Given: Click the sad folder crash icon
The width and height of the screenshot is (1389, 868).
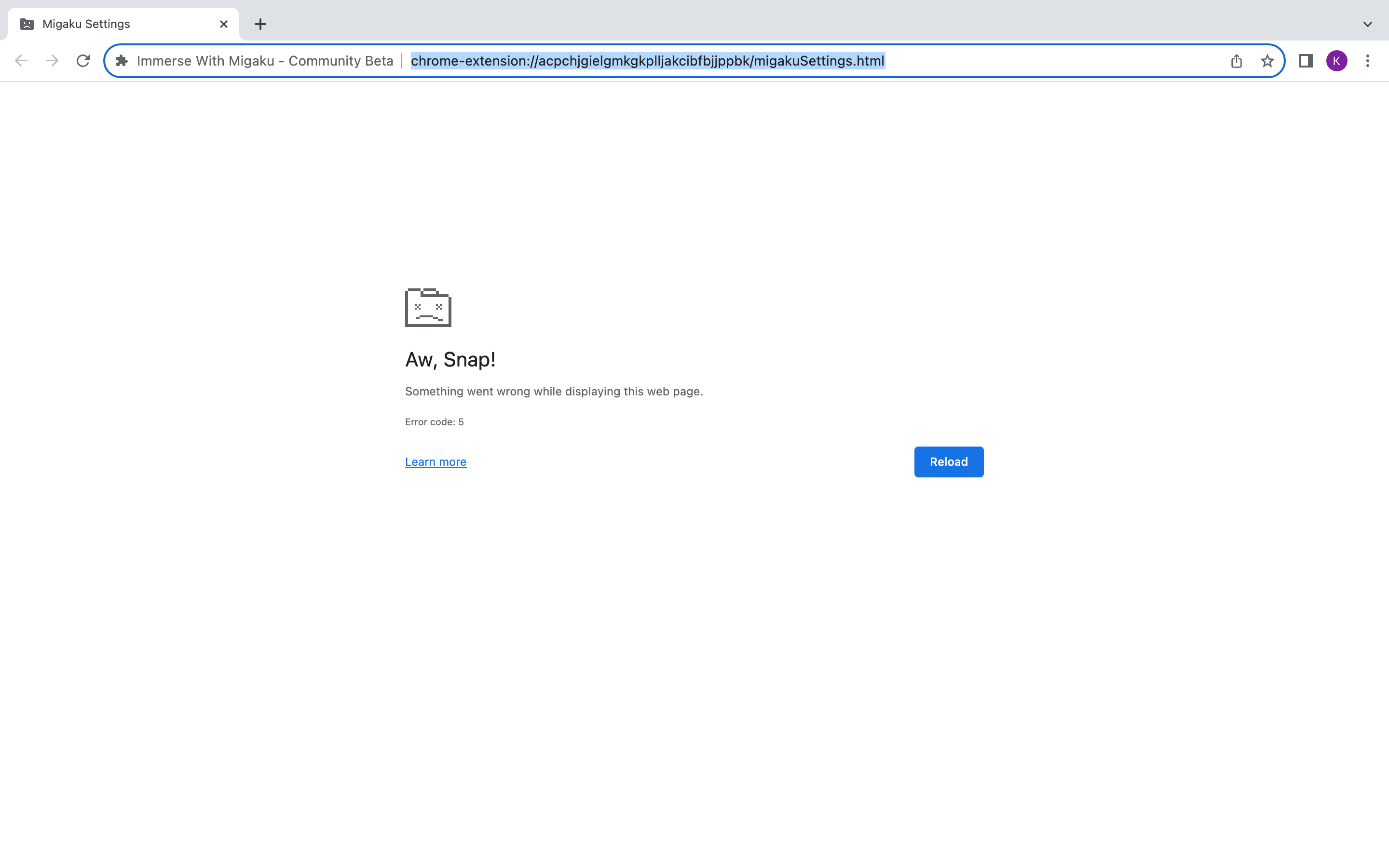Looking at the screenshot, I should coord(428,308).
